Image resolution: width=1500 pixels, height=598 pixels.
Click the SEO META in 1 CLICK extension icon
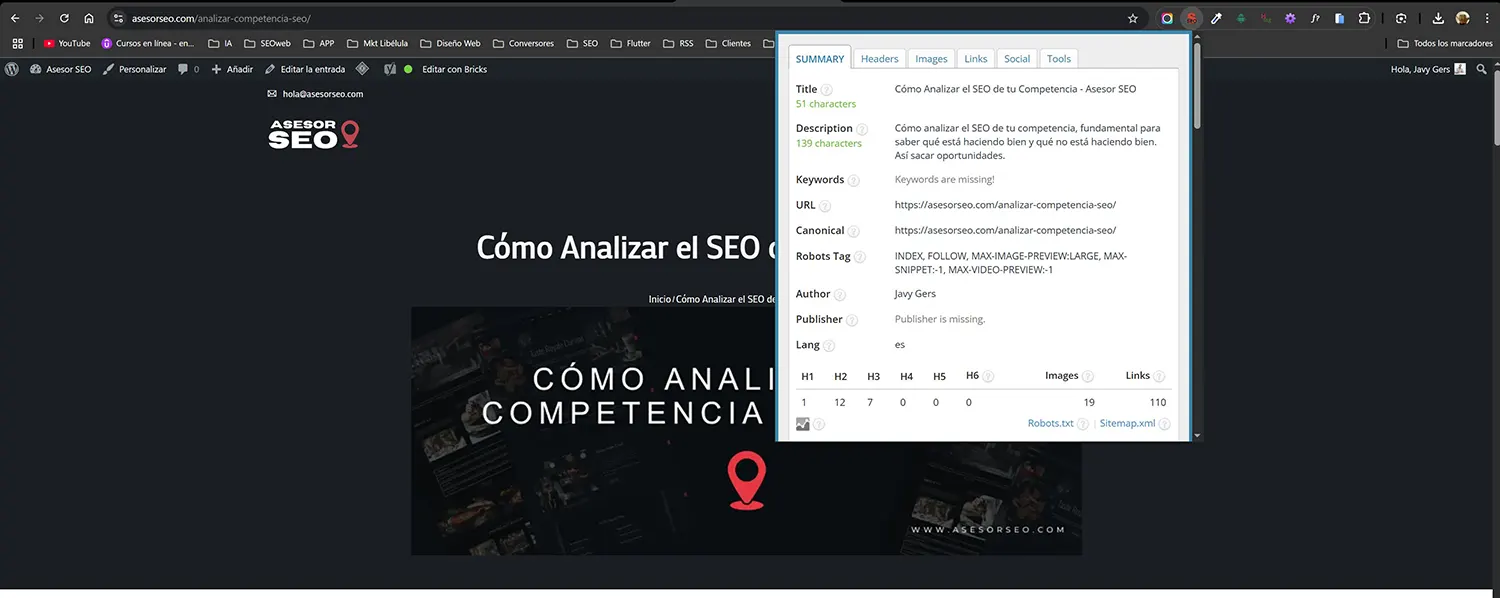[1191, 17]
